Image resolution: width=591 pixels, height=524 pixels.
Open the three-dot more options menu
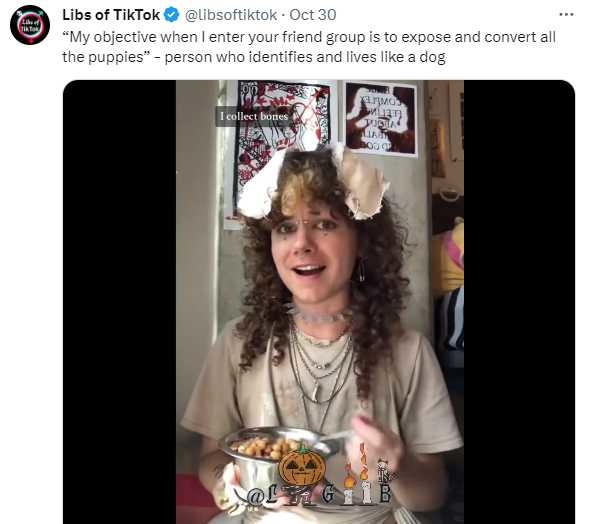[x=567, y=15]
